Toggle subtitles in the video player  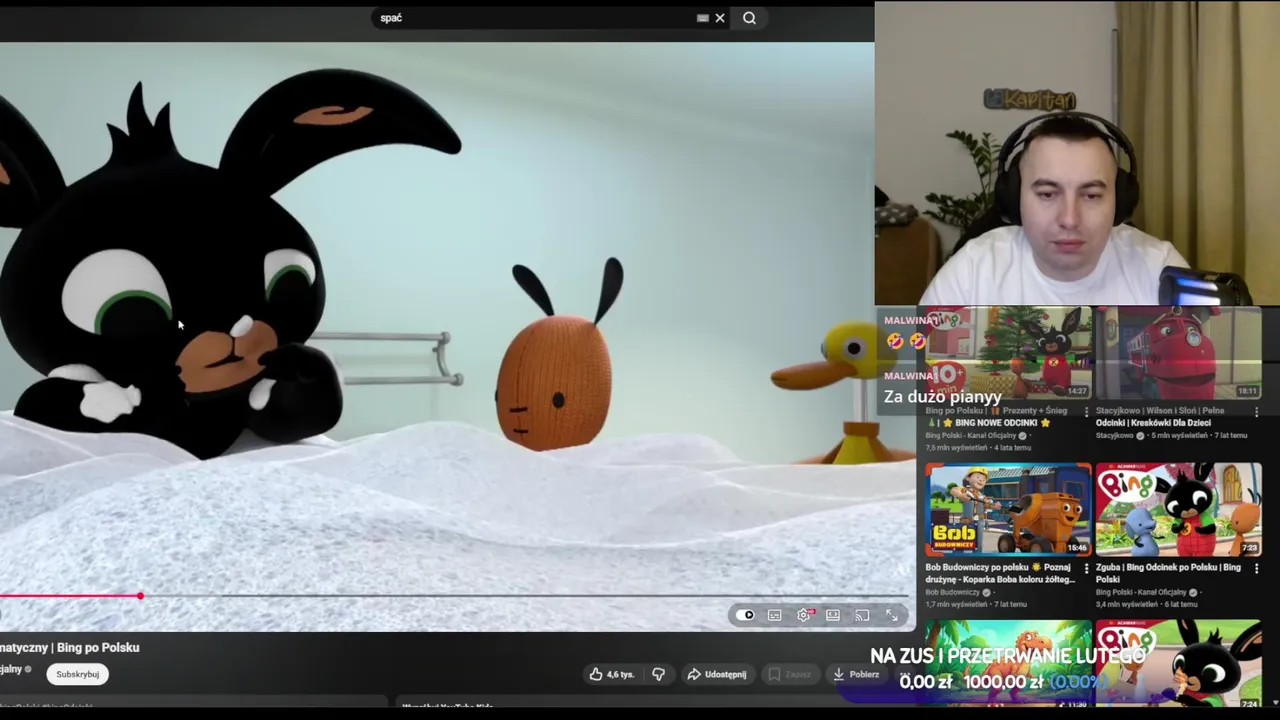775,615
